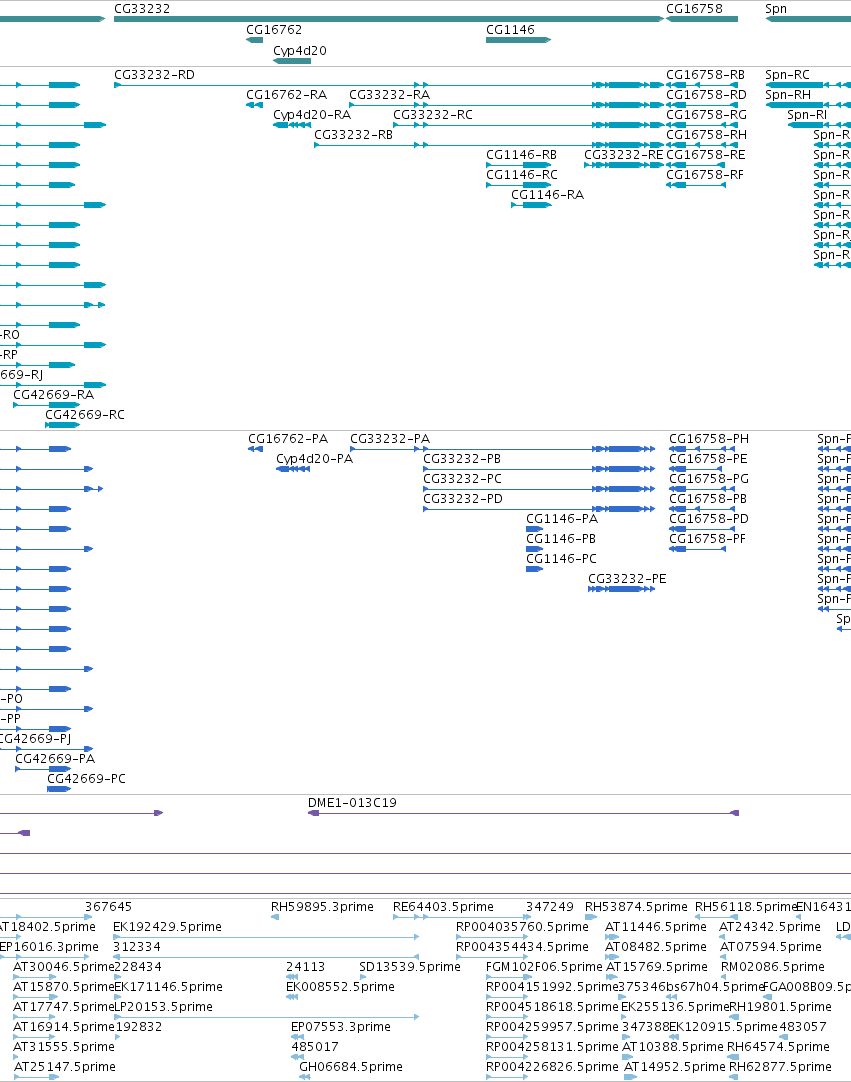
Task: Select protein Cyp4d20-PA
Action: [x=293, y=469]
